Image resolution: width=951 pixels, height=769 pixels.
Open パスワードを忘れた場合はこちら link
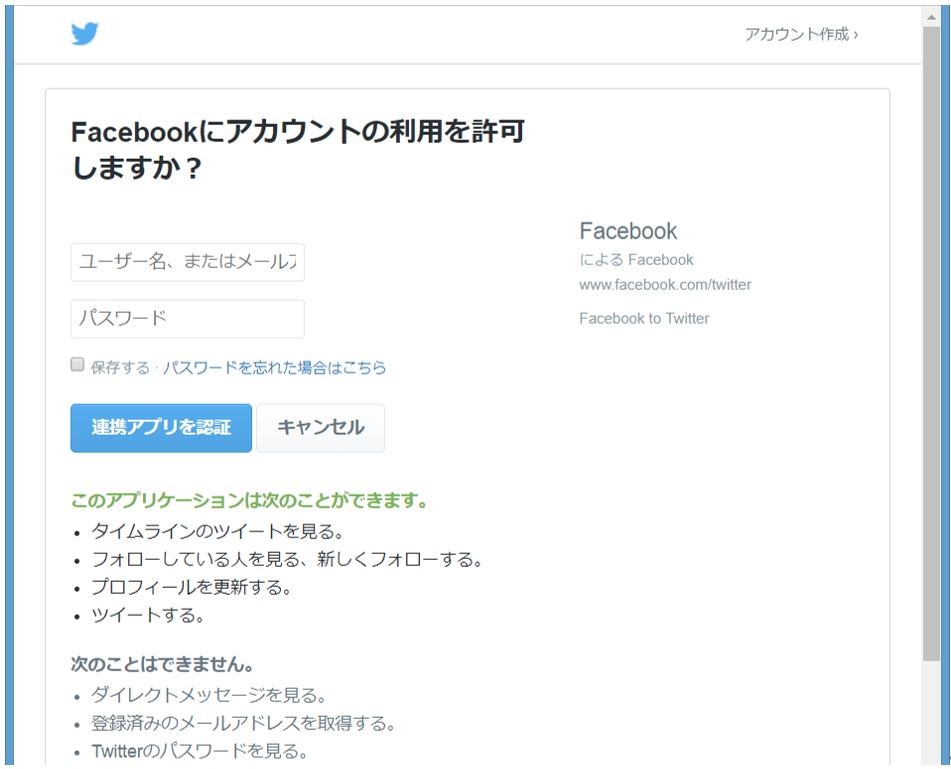click(274, 368)
